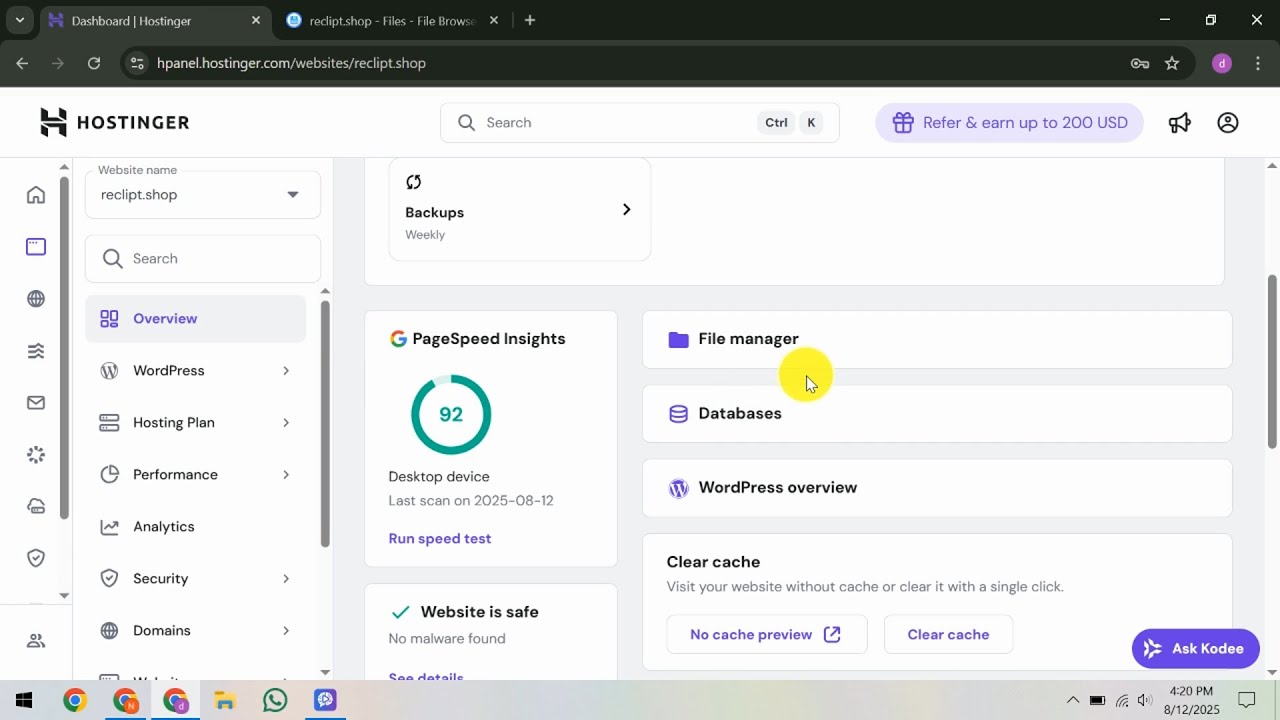Focus the sidebar Search field
Image resolution: width=1280 pixels, height=720 pixels.
tap(203, 258)
